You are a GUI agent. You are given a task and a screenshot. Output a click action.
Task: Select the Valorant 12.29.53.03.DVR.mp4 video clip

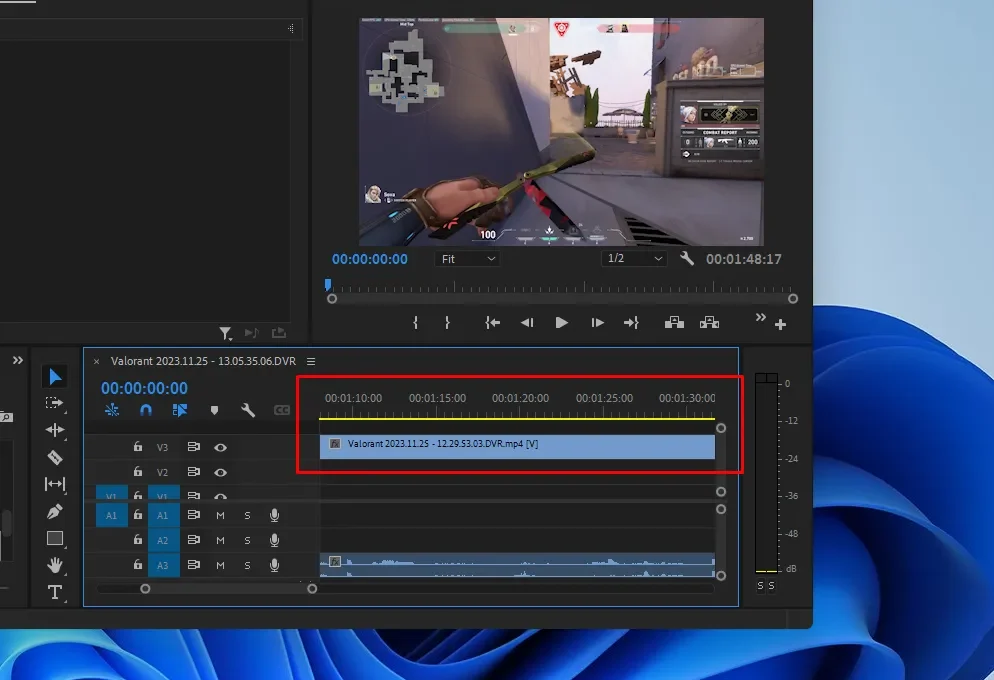tap(517, 446)
